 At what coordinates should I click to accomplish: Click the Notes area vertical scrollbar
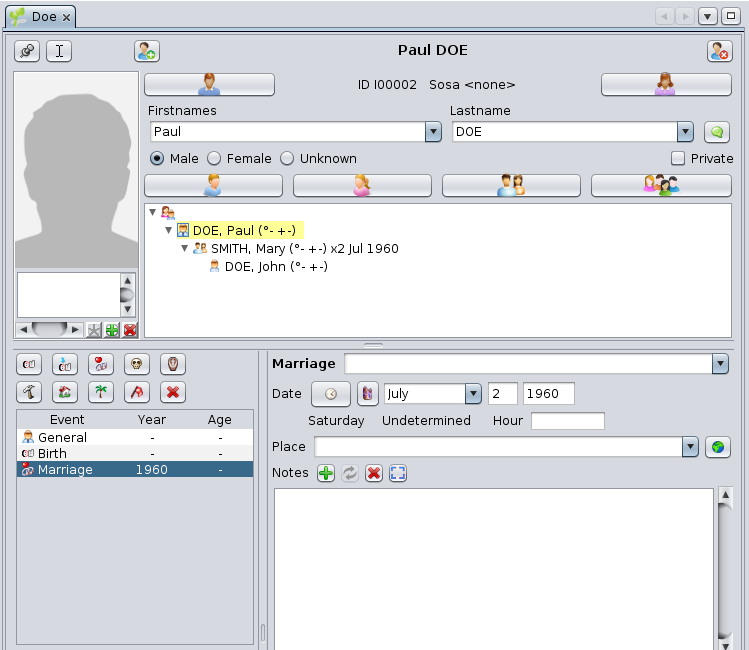point(725,568)
